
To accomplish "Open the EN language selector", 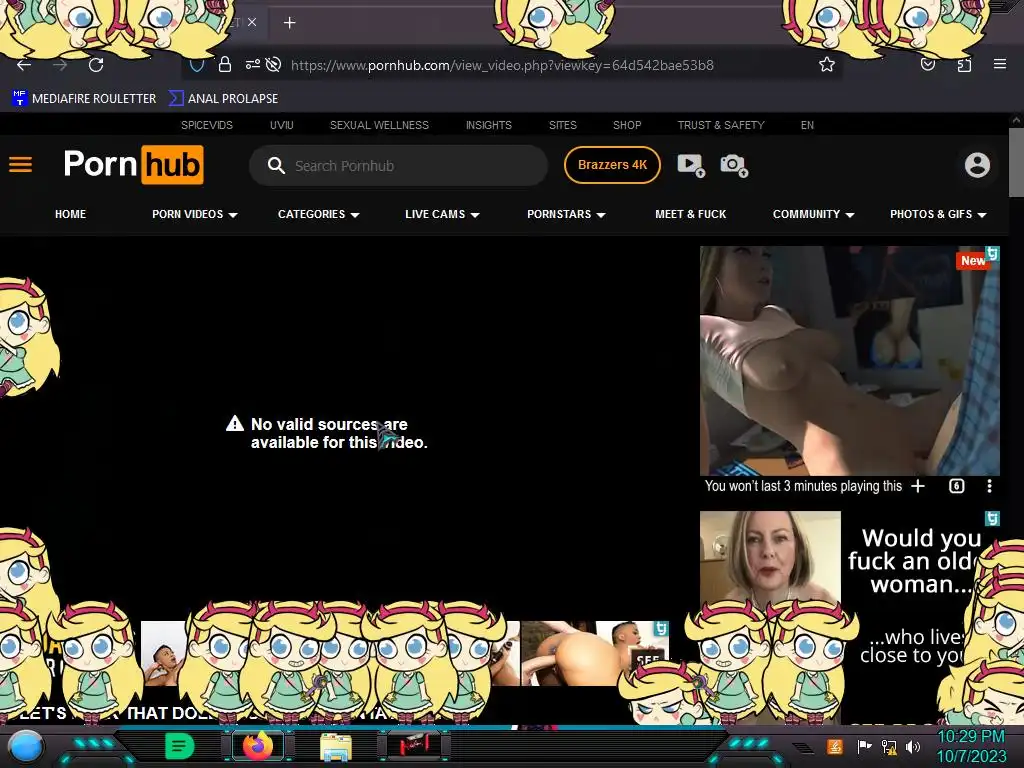I will click(x=807, y=125).
